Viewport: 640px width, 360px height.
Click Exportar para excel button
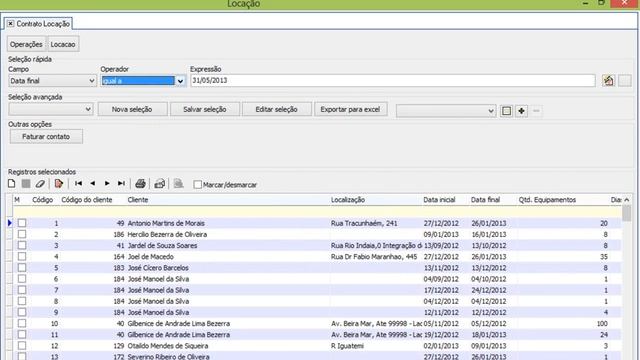pos(350,109)
